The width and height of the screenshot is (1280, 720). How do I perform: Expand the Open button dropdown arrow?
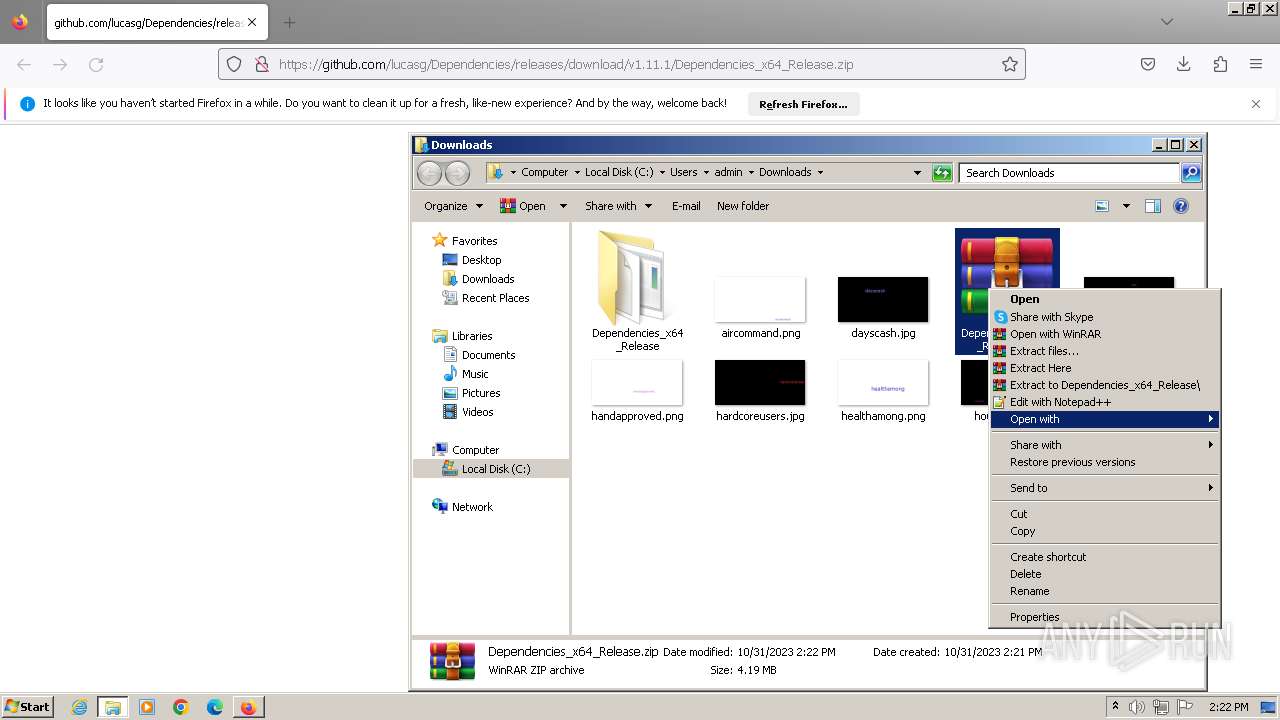[x=563, y=206]
